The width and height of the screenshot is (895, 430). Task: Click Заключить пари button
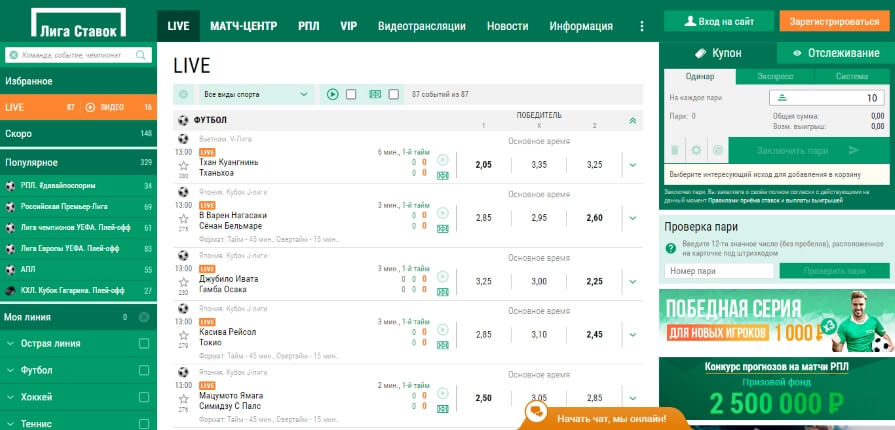click(807, 151)
